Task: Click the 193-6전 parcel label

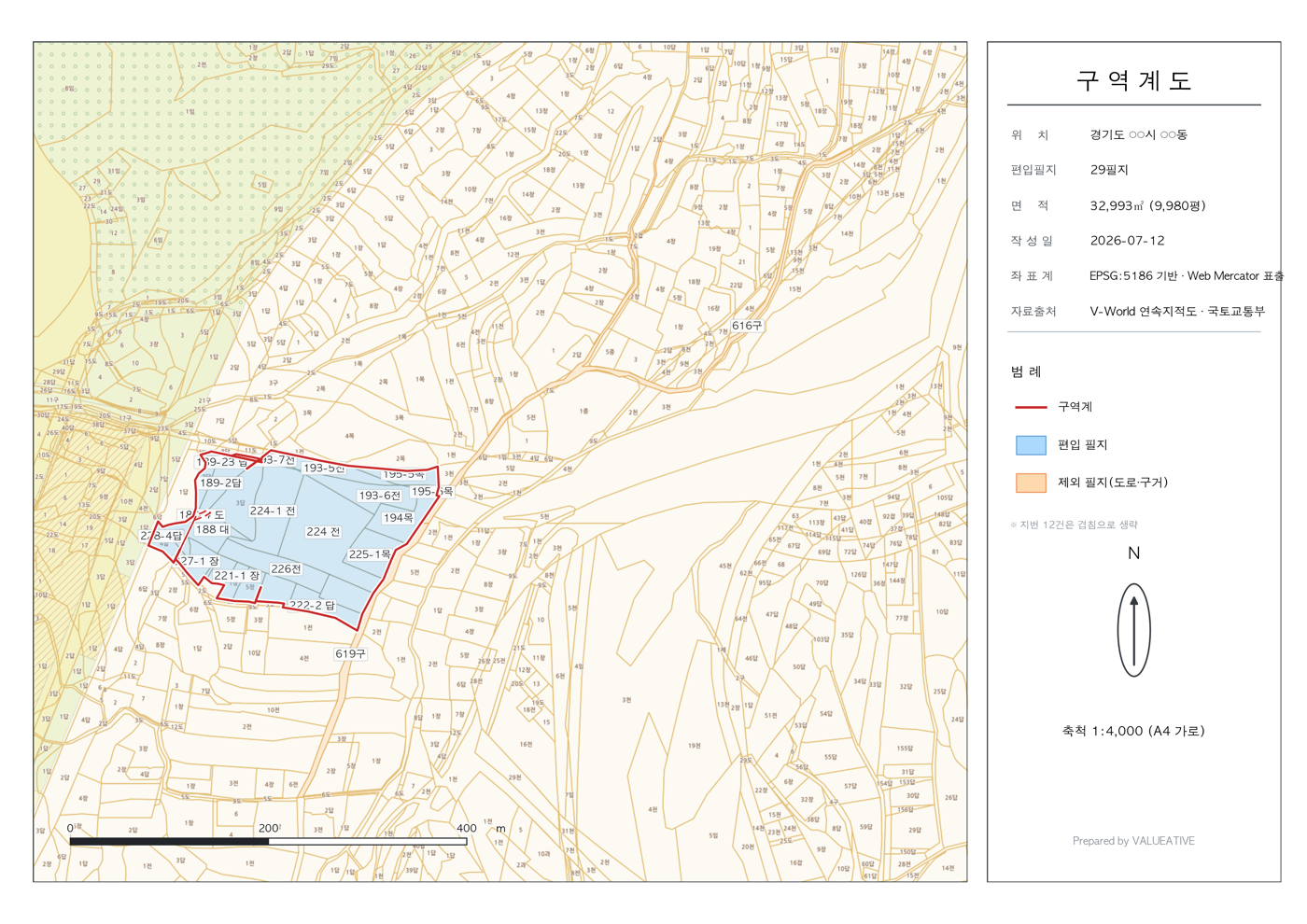Action: (379, 496)
